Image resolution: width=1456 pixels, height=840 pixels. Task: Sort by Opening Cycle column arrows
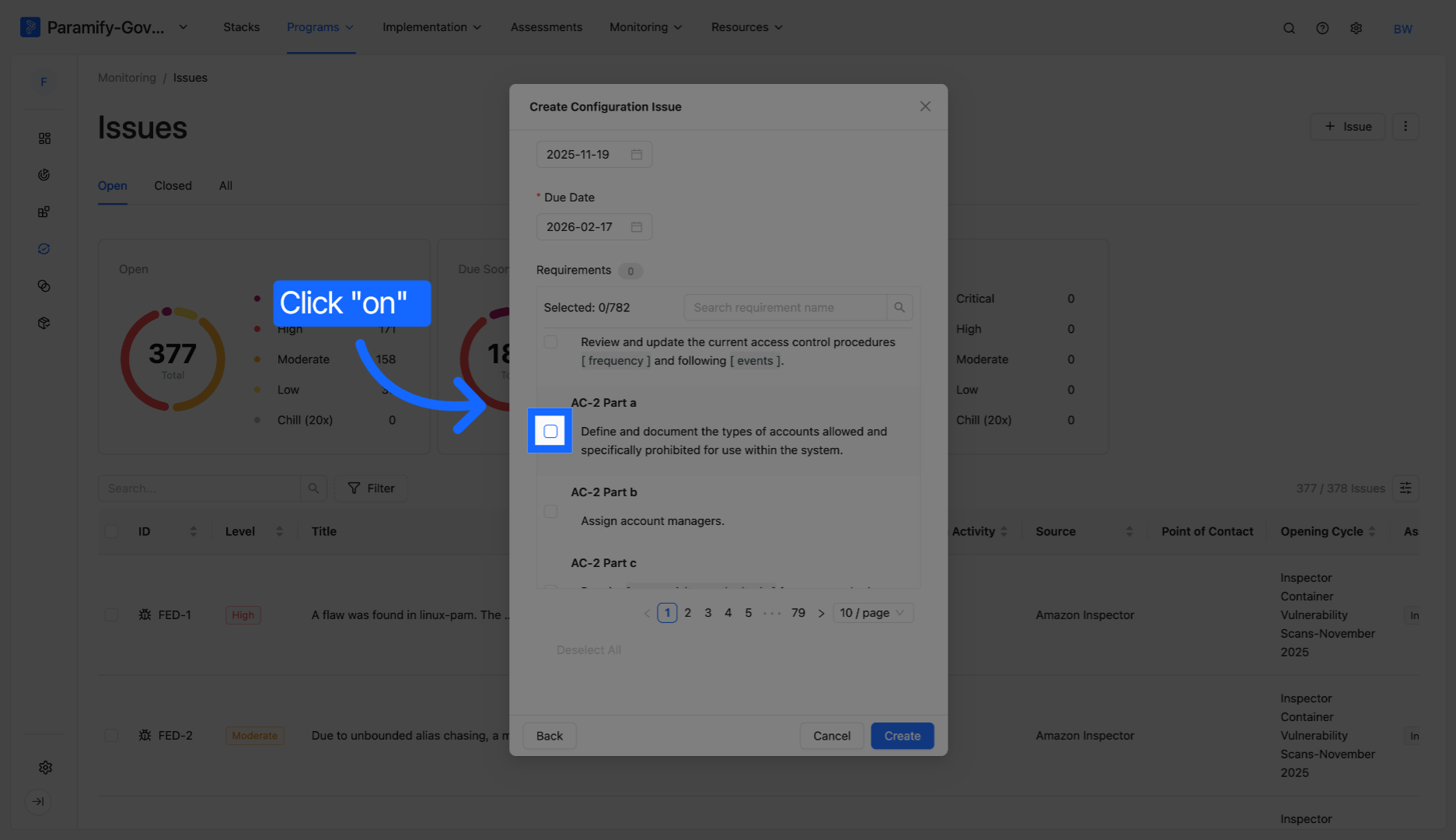pyautogui.click(x=1372, y=532)
